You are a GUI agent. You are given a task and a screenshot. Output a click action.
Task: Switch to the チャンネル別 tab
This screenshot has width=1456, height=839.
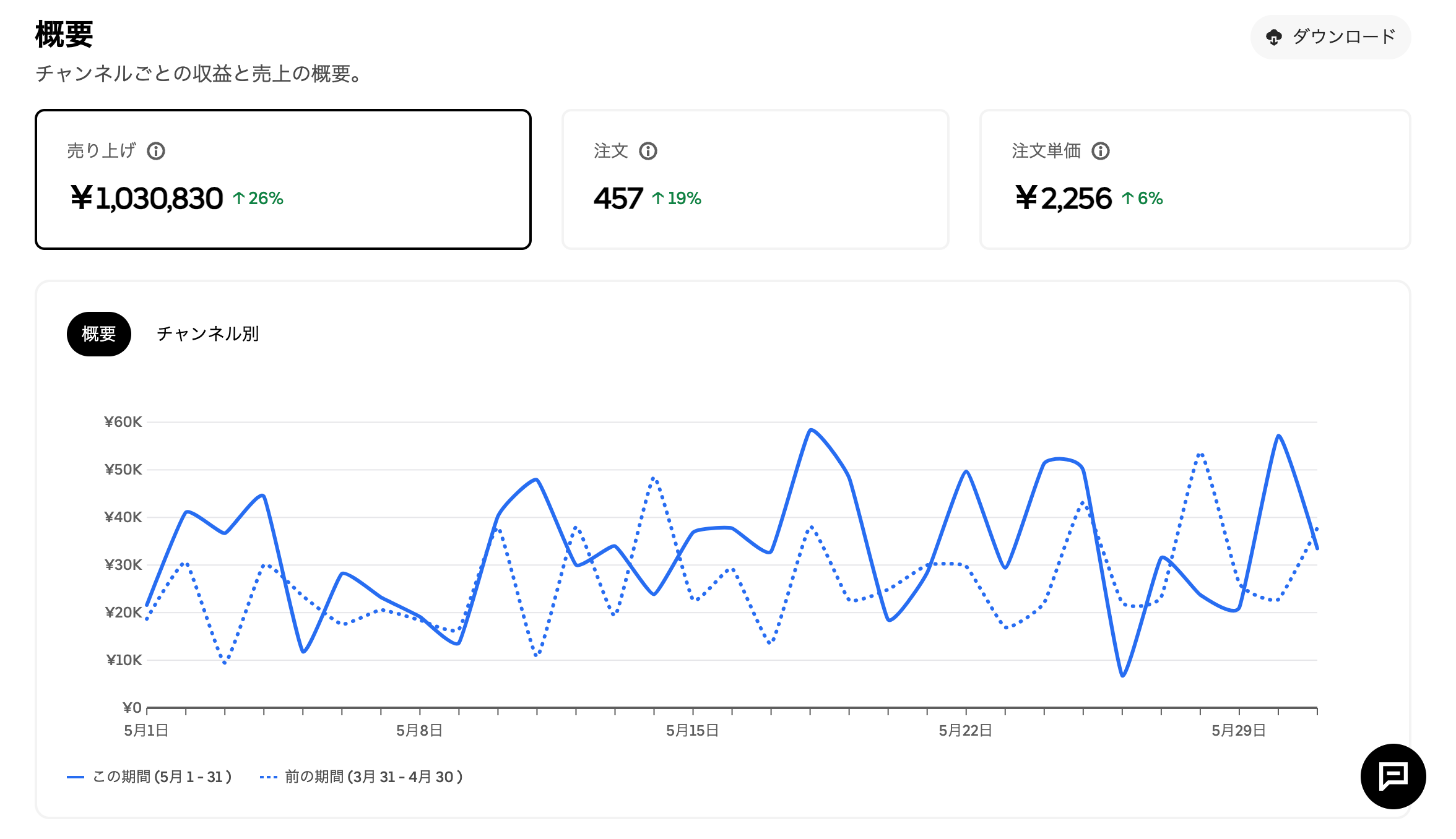[207, 334]
